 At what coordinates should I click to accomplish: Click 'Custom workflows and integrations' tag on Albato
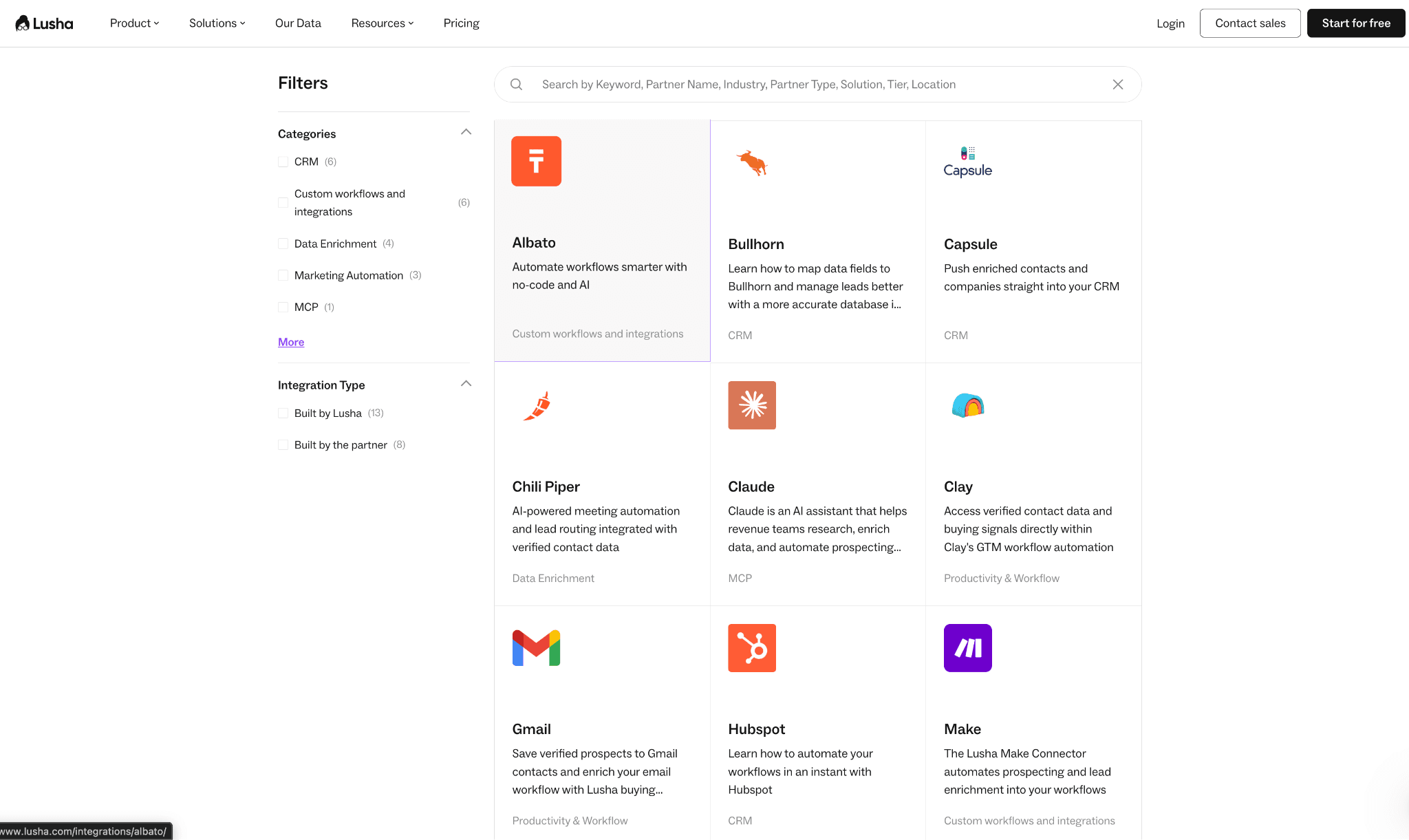598,334
